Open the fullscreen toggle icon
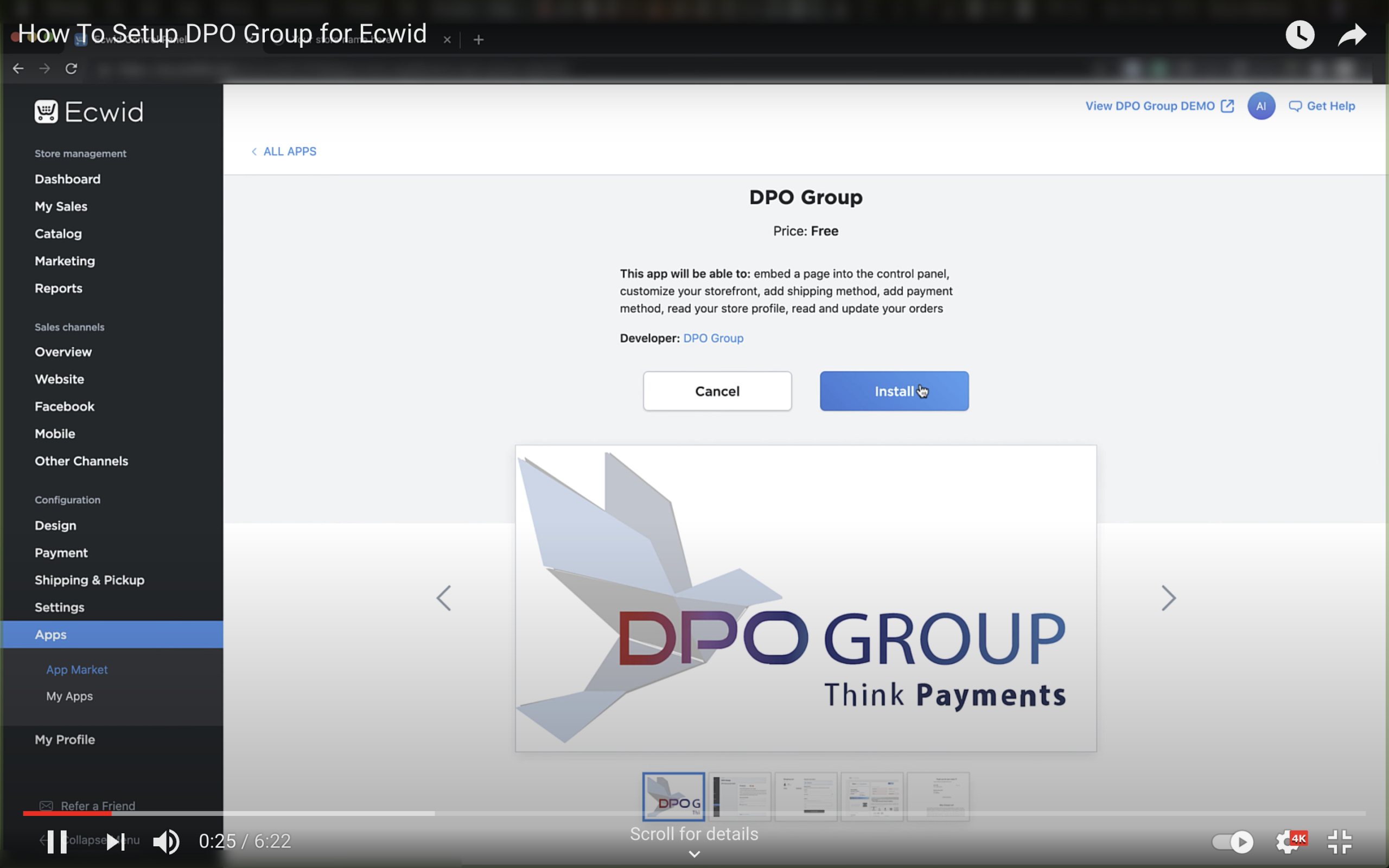Viewport: 1389px width, 868px height. [x=1342, y=841]
